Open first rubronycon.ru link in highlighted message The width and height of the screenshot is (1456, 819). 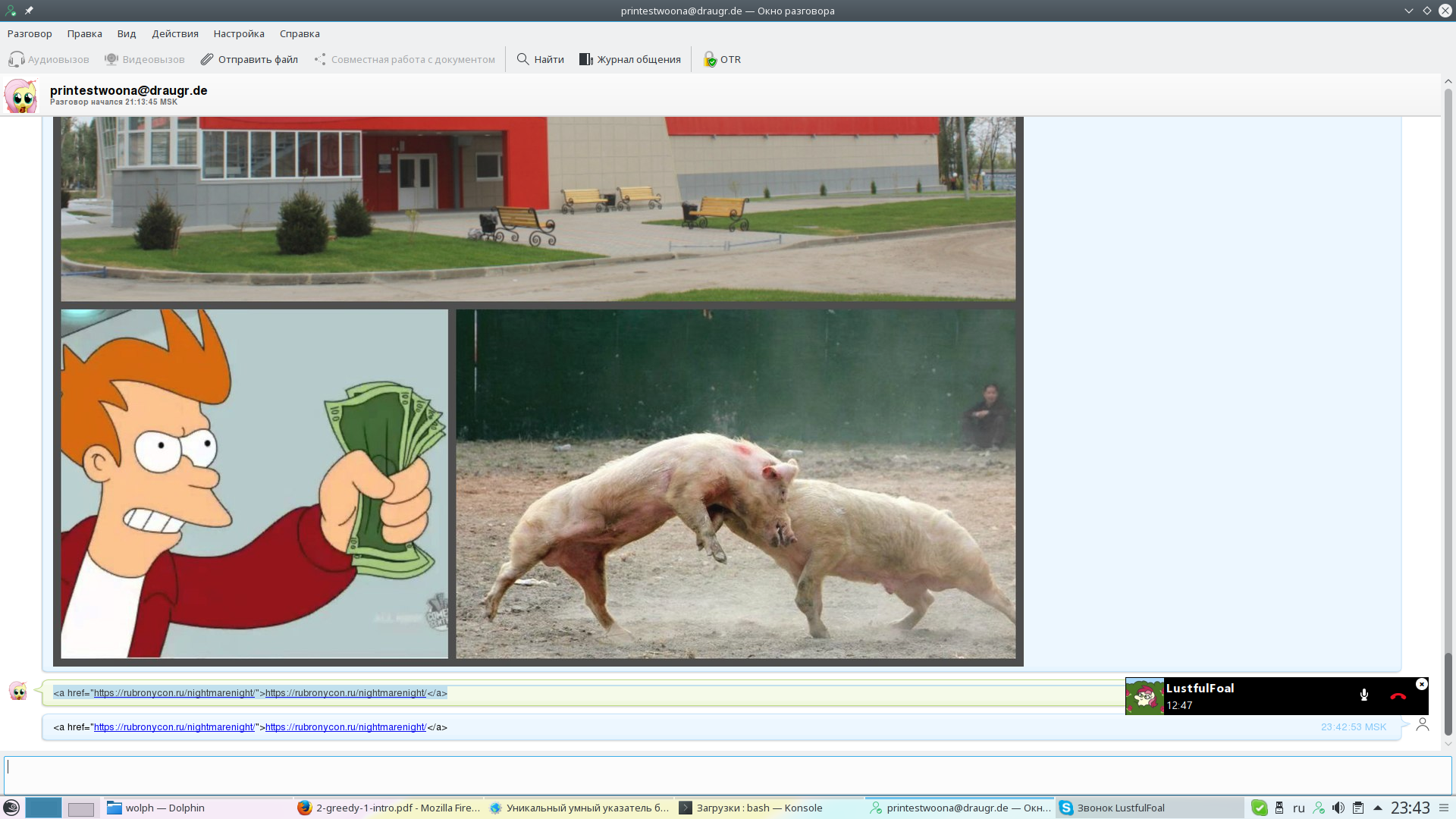[x=174, y=693]
